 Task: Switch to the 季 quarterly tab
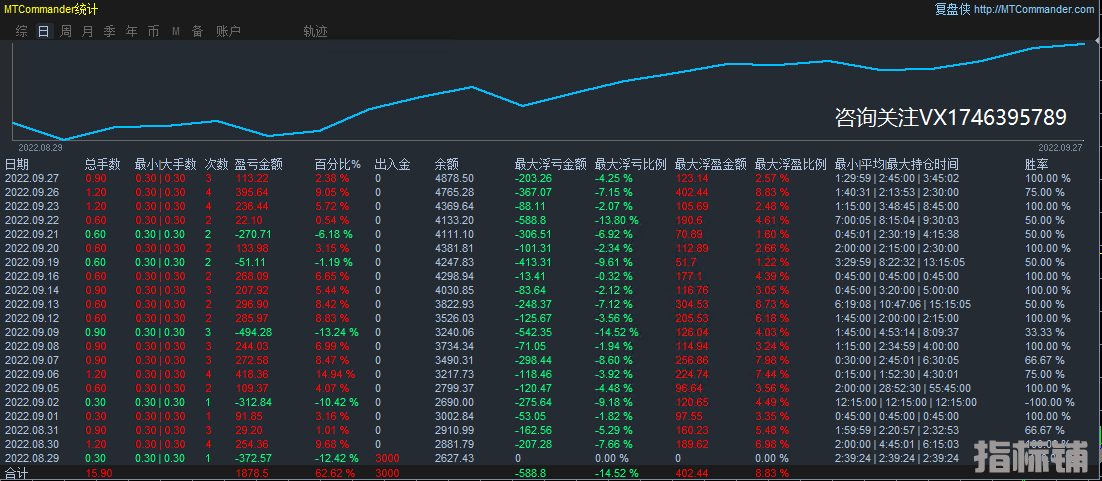click(110, 31)
